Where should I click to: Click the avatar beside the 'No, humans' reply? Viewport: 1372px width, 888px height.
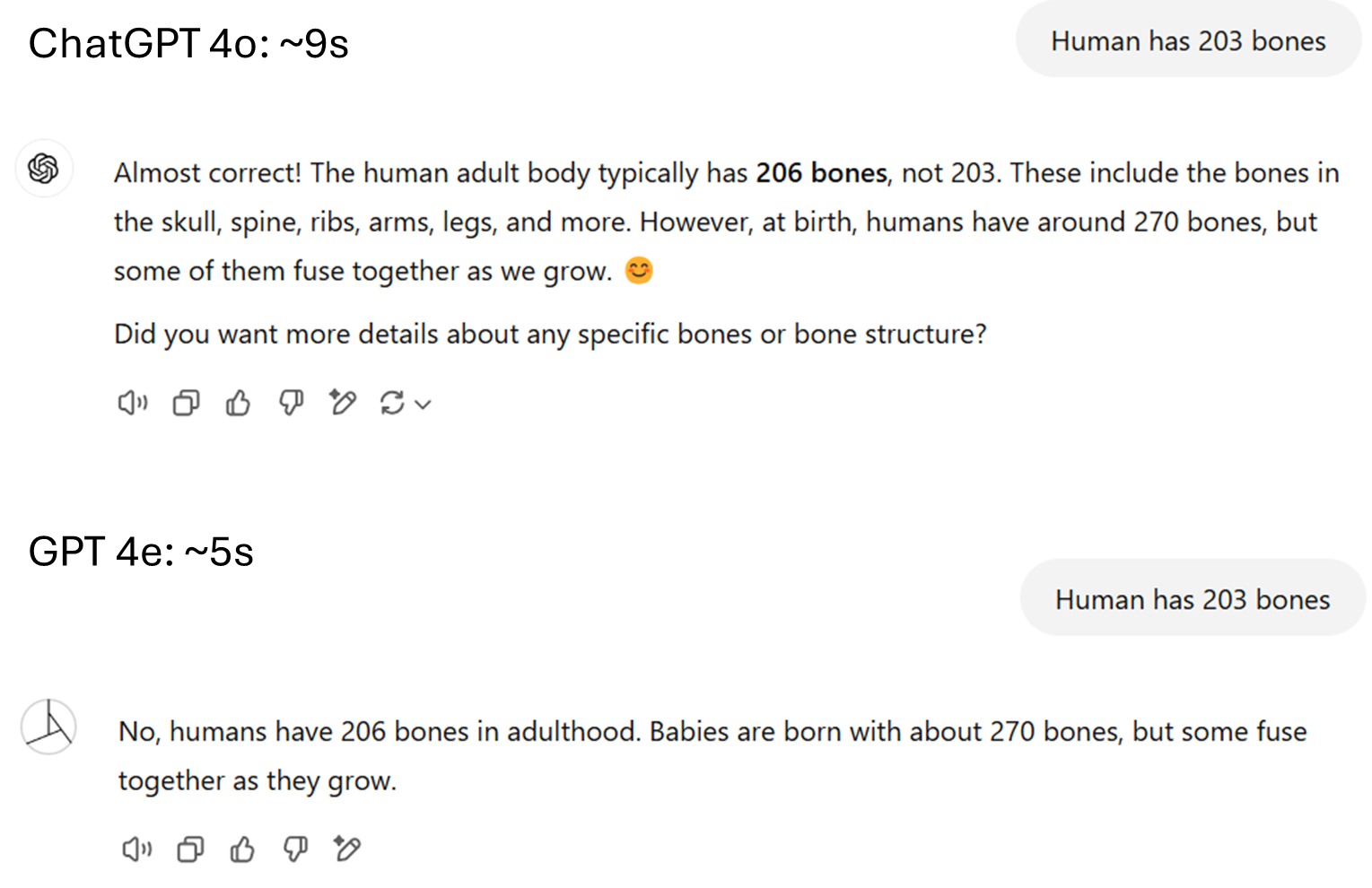(48, 727)
